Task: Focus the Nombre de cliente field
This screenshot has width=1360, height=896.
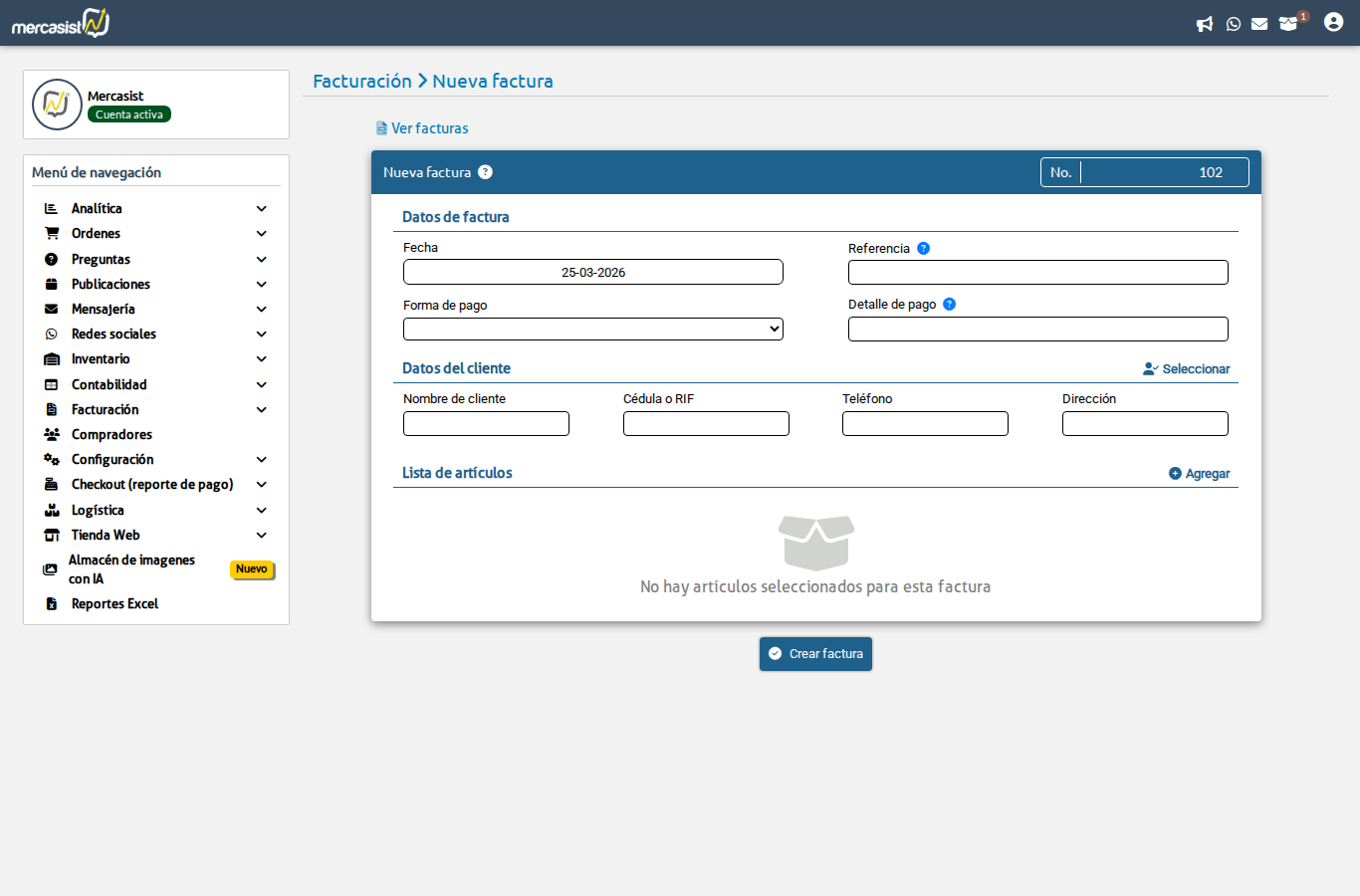Action: [x=486, y=424]
